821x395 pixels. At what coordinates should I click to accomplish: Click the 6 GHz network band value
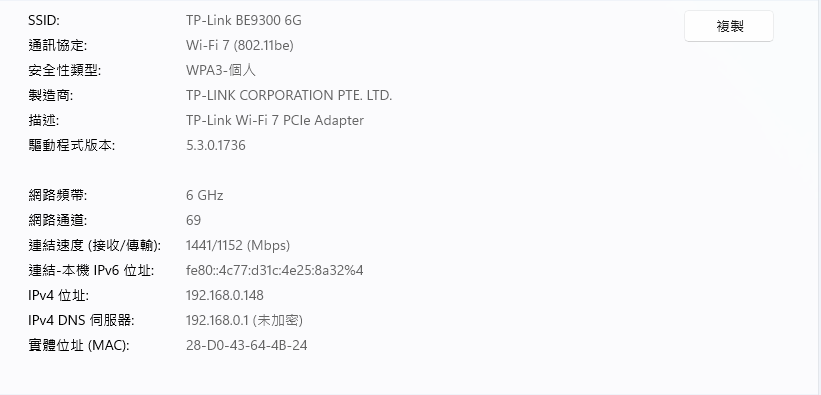point(205,195)
